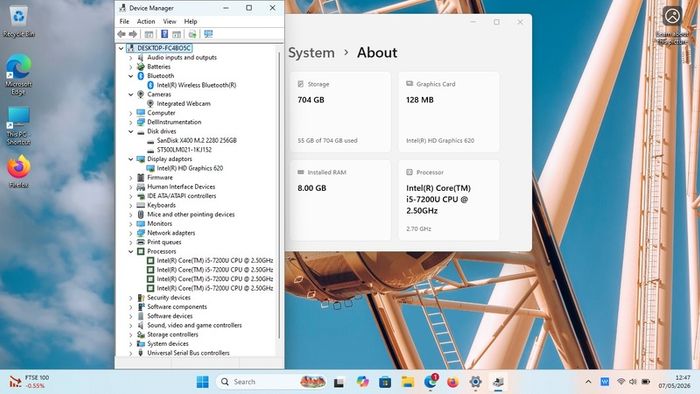Select Intel(R) HD Graphics 620 in tree
The width and height of the screenshot is (700, 394).
(x=190, y=168)
